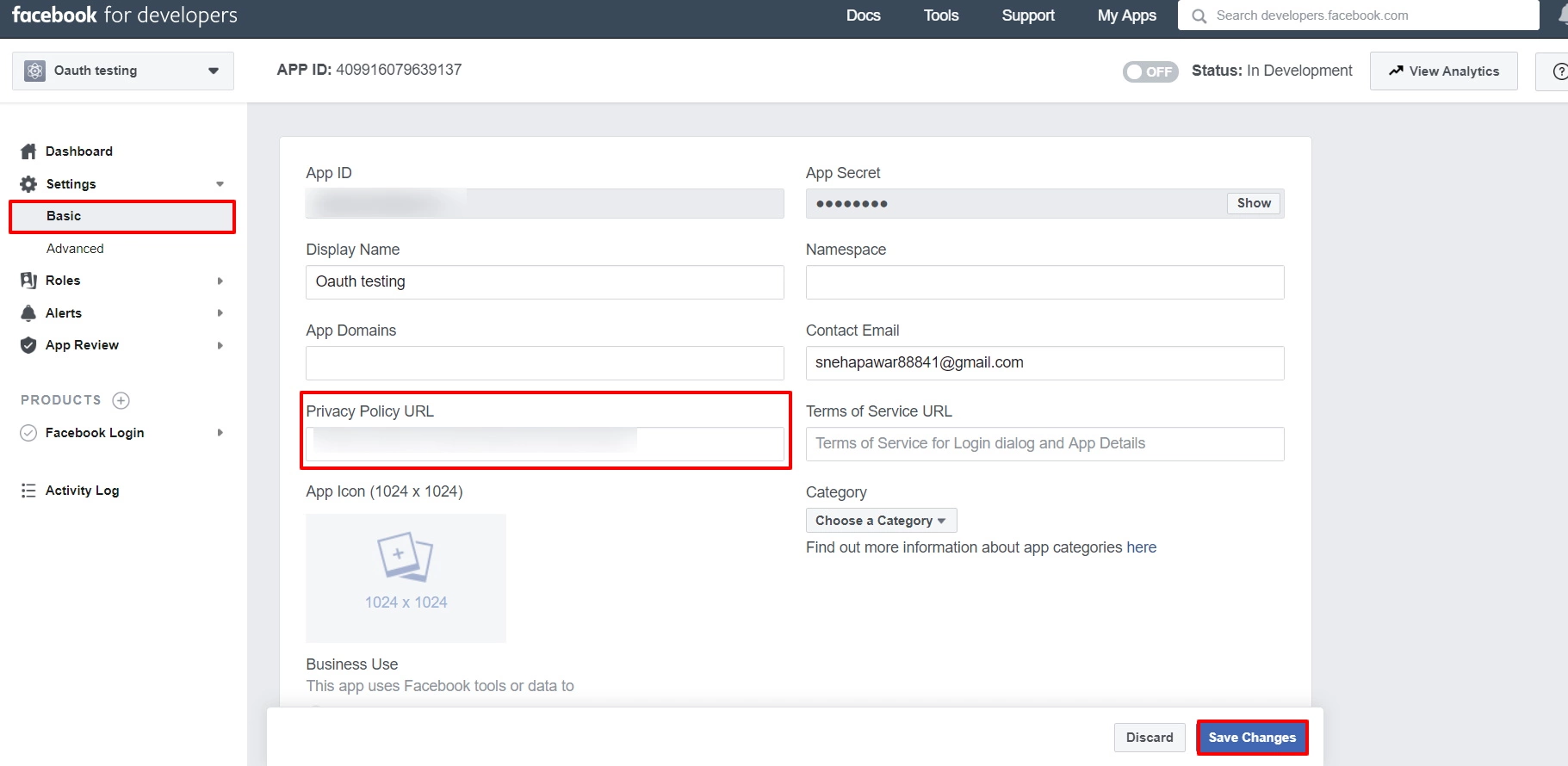Expand the App Review submenu arrow
Viewport: 1568px width, 766px height.
(x=220, y=345)
